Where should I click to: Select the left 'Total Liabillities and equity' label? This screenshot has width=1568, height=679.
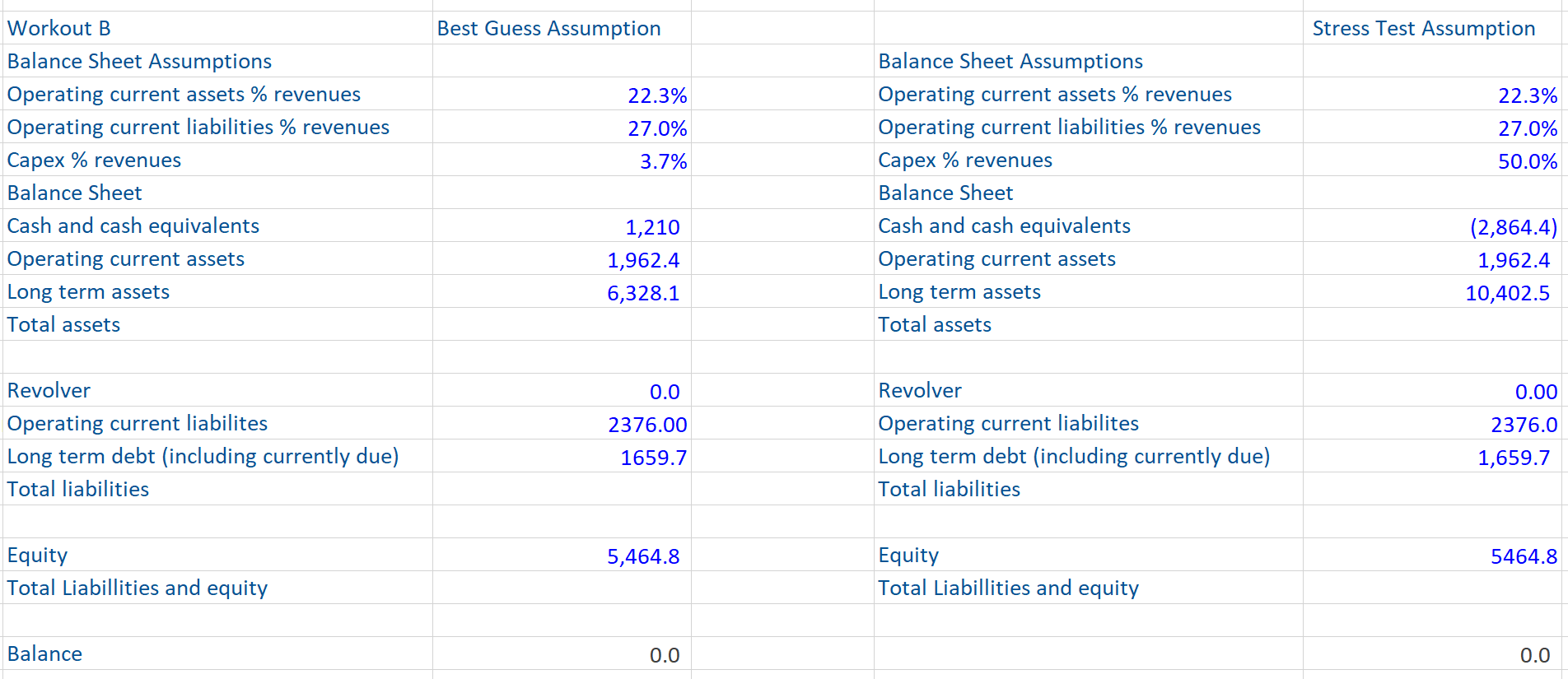click(x=138, y=588)
